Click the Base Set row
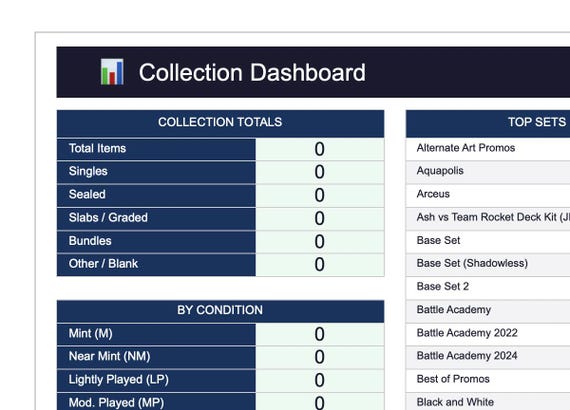Image resolution: width=570 pixels, height=410 pixels. 488,241
